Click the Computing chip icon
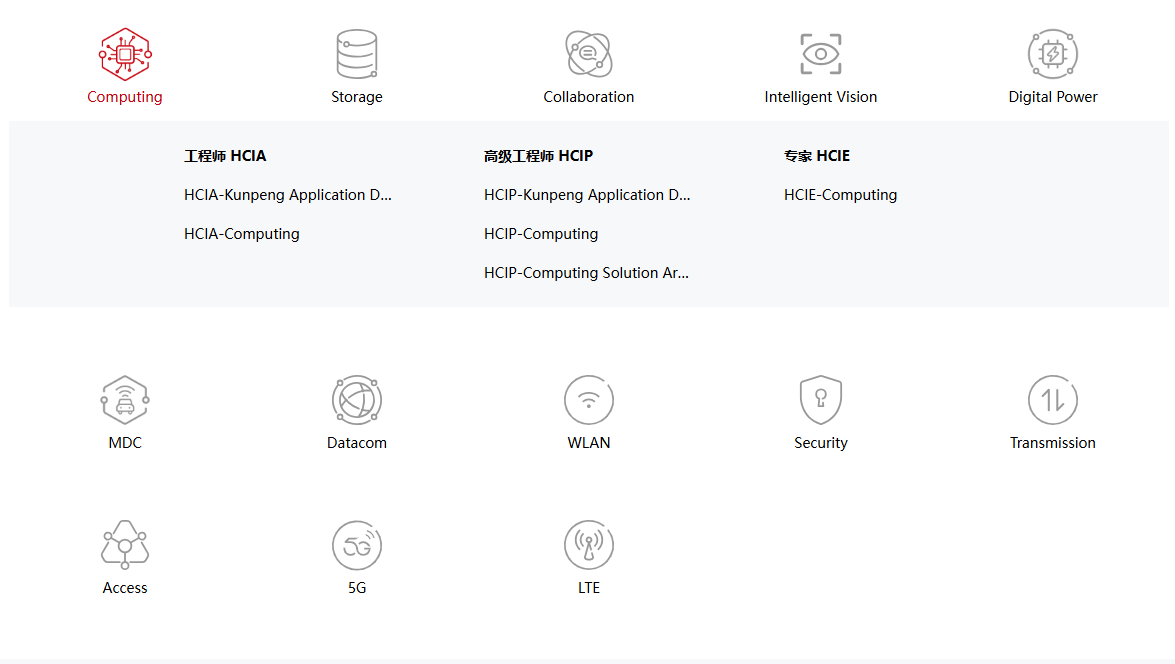The height and width of the screenshot is (664, 1175). pyautogui.click(x=125, y=54)
